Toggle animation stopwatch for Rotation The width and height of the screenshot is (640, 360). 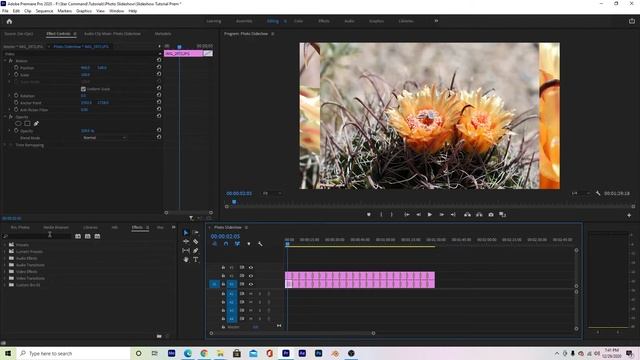[16, 95]
